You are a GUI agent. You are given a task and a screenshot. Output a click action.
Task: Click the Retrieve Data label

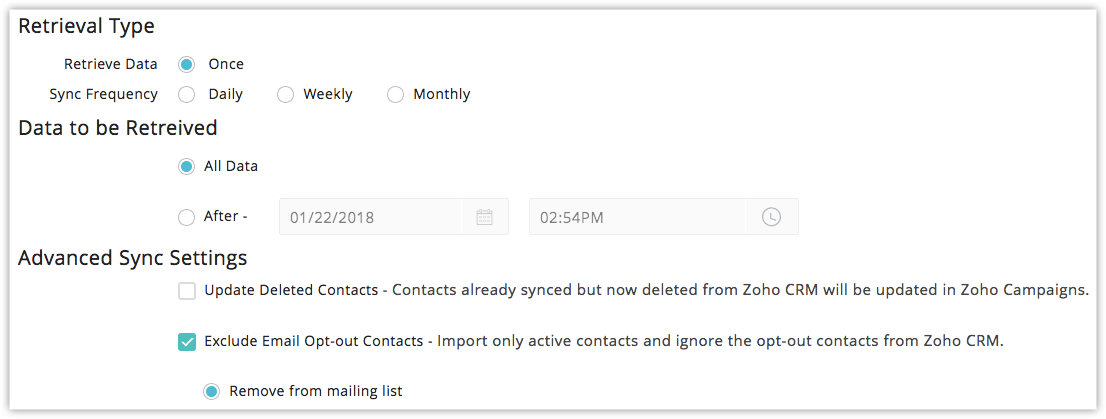point(111,64)
